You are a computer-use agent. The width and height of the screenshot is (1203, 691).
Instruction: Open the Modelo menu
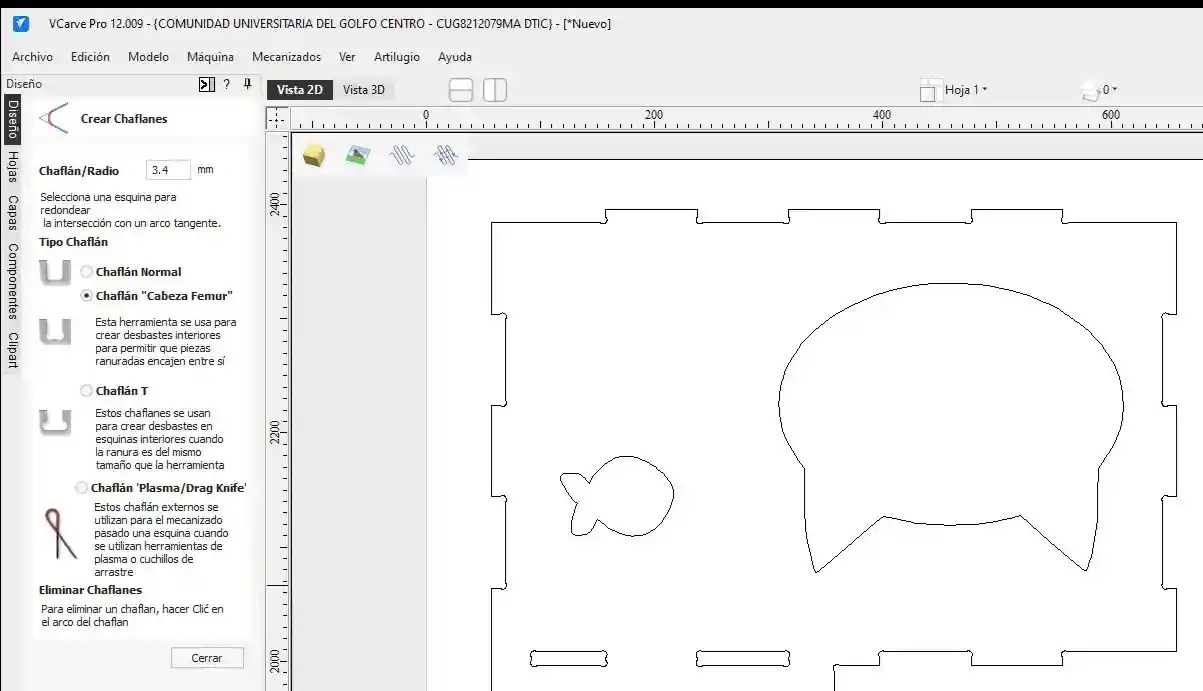coord(149,57)
